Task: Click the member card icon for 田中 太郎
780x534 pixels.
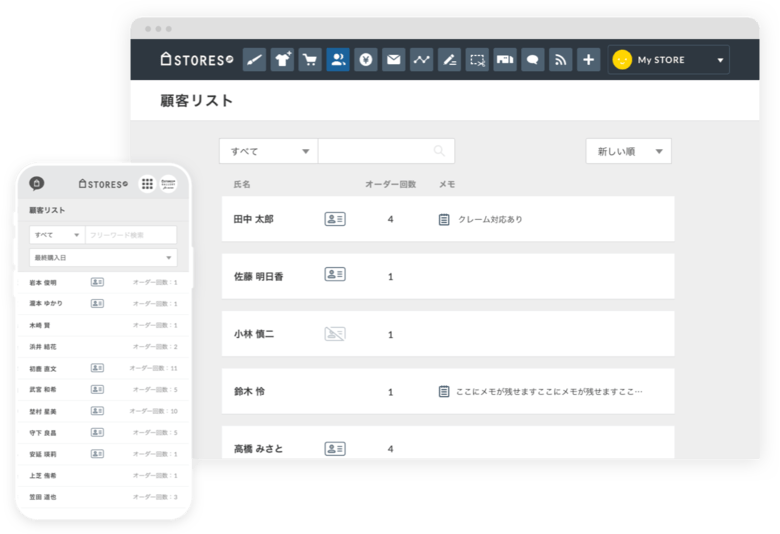Action: 335,219
